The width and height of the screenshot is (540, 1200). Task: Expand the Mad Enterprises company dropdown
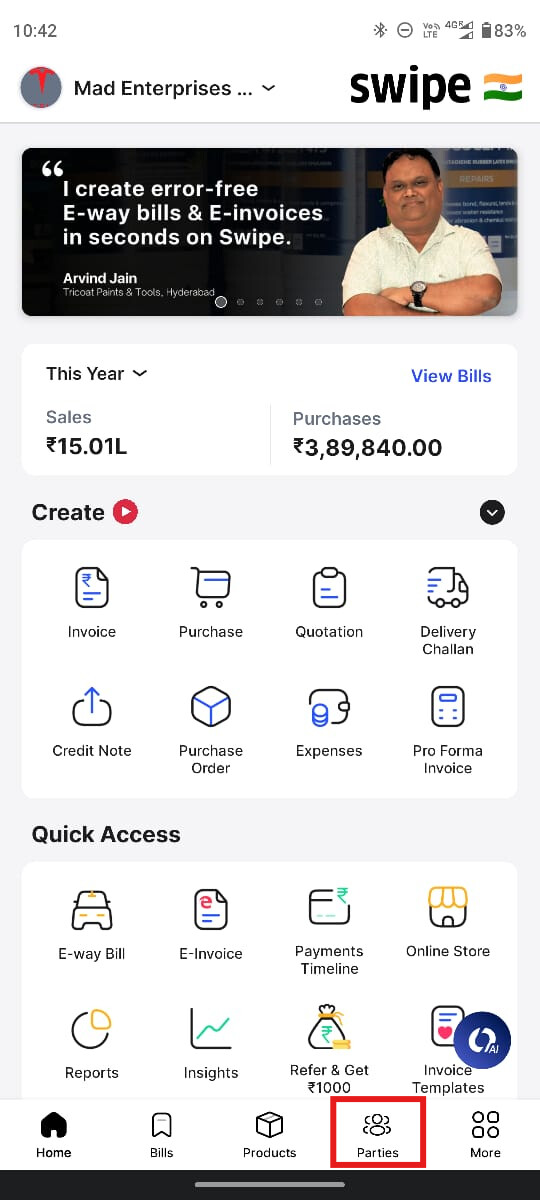(268, 88)
